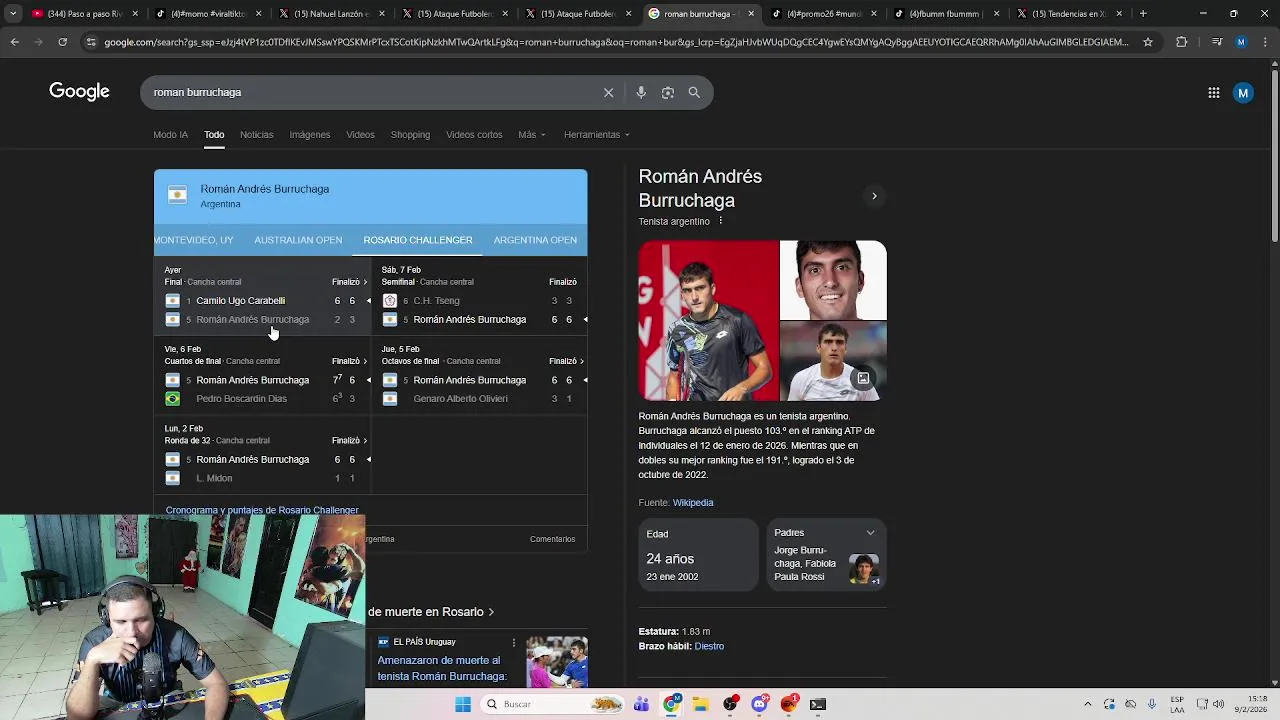Clear the search box with the X icon

[x=608, y=92]
